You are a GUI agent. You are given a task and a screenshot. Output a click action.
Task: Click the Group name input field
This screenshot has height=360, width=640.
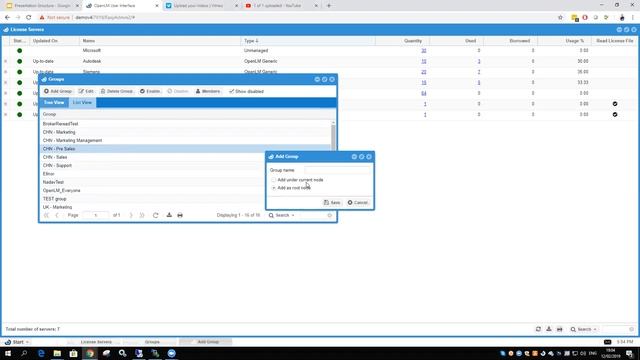(338, 170)
